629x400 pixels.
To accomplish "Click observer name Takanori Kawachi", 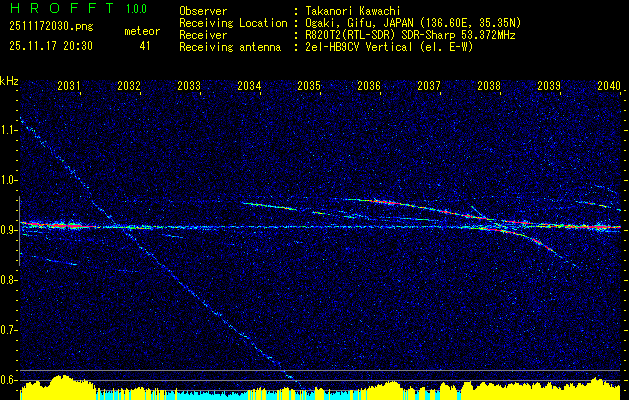I will (x=353, y=11).
